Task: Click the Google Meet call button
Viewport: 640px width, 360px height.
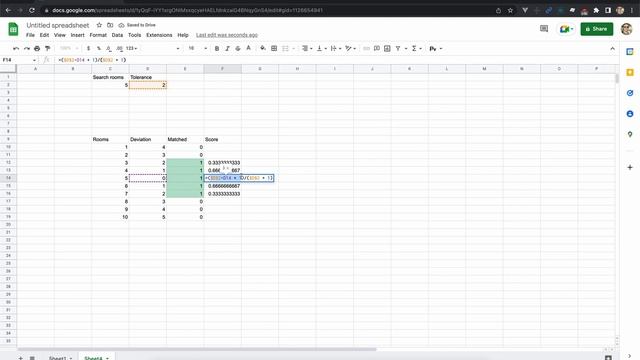Action: [566, 29]
